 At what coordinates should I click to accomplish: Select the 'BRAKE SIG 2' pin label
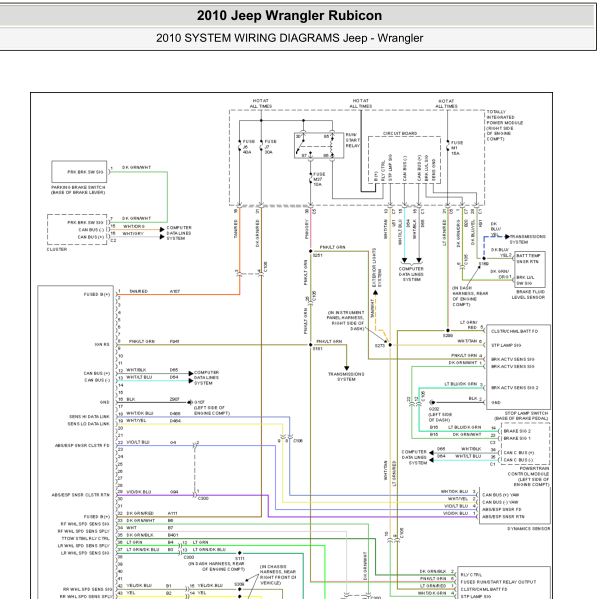[516, 431]
